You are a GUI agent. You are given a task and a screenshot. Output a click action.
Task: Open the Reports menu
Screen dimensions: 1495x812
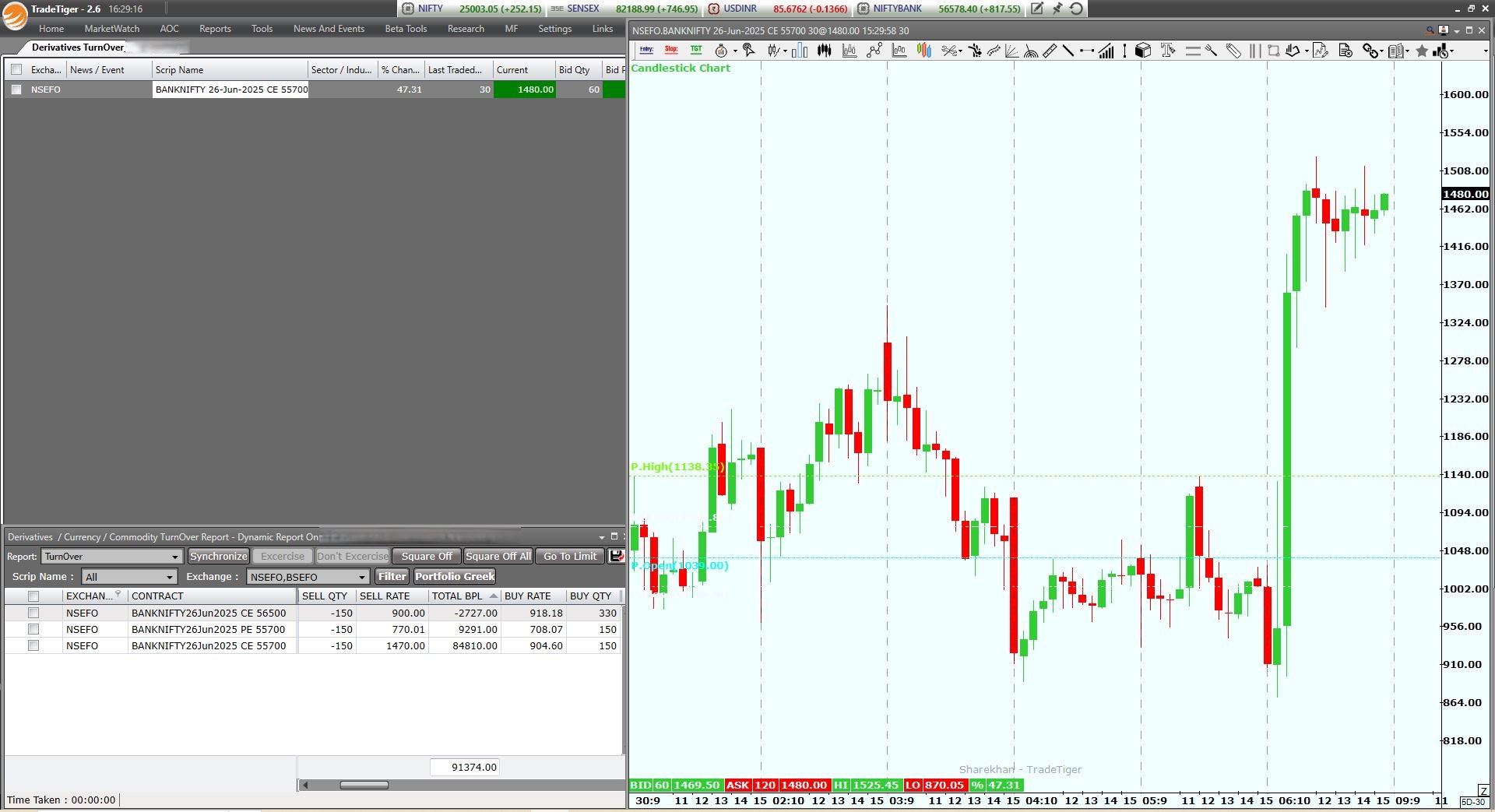tap(215, 29)
